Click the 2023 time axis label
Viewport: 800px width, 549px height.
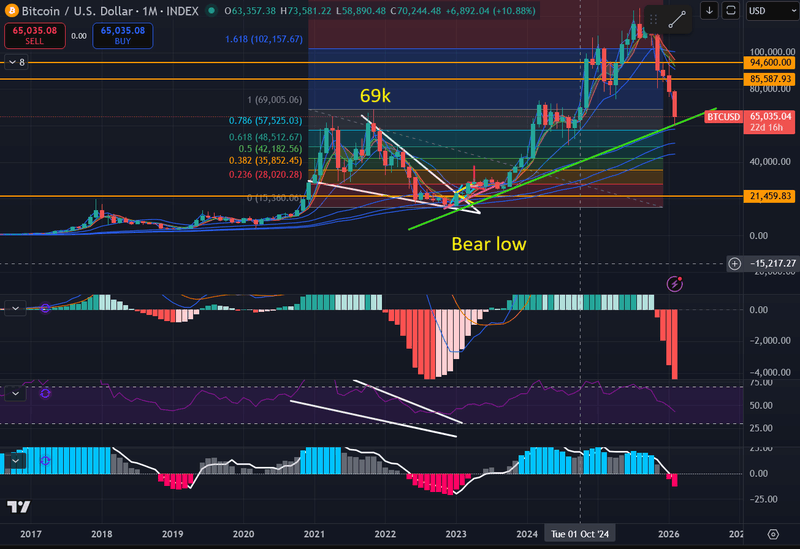click(456, 534)
